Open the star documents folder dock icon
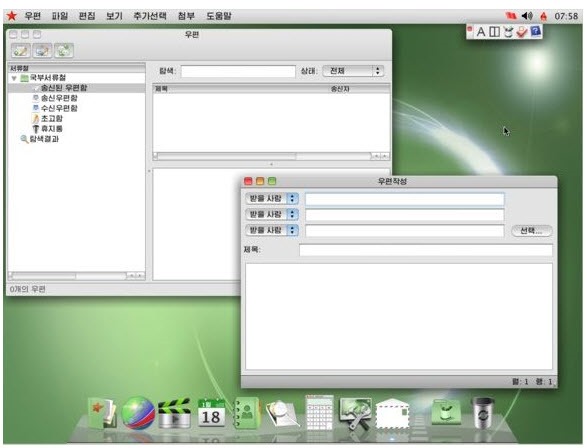The width and height of the screenshot is (587, 448). point(101,413)
